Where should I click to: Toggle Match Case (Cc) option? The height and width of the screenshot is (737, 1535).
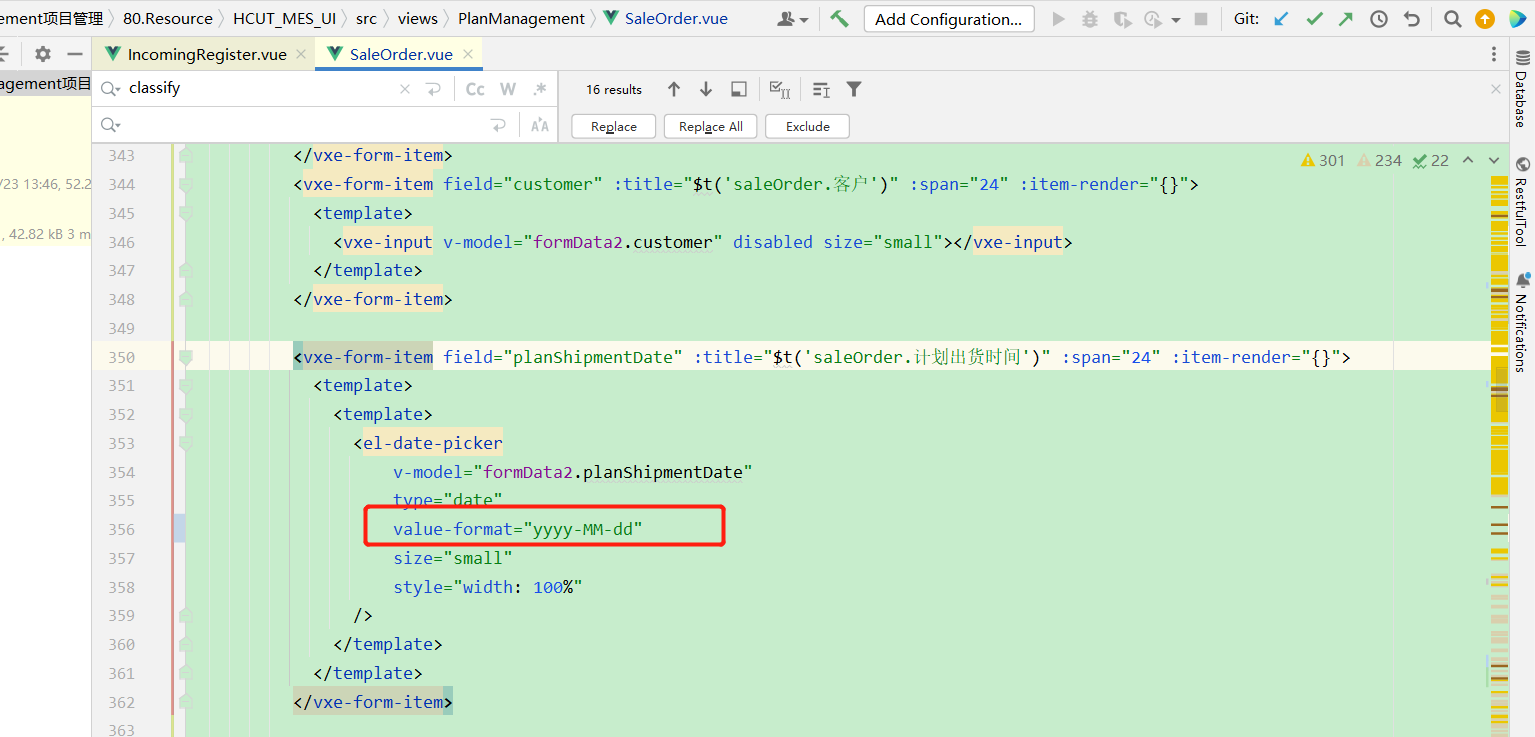[x=475, y=89]
